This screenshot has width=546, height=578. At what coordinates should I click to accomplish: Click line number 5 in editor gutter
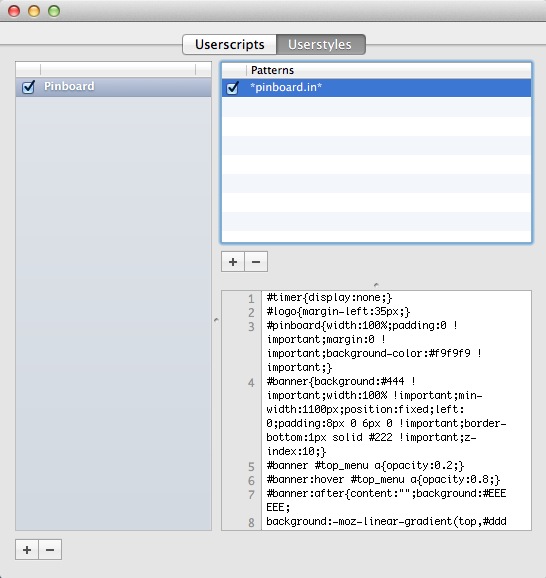coord(251,466)
